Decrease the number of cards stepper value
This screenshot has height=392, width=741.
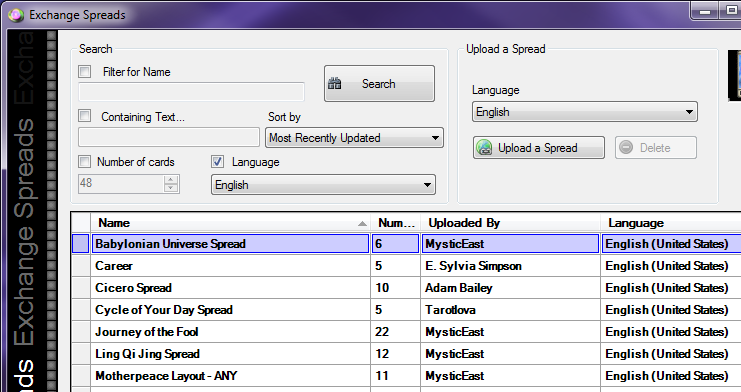tap(171, 188)
